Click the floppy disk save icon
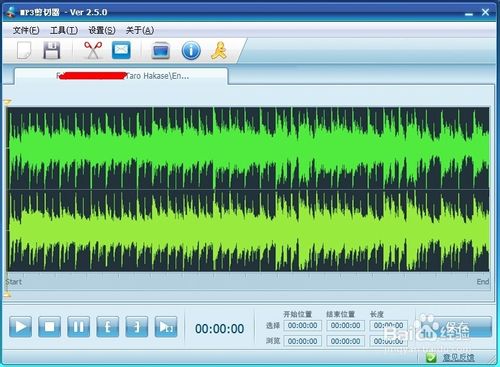The width and height of the screenshot is (500, 367). click(x=52, y=51)
